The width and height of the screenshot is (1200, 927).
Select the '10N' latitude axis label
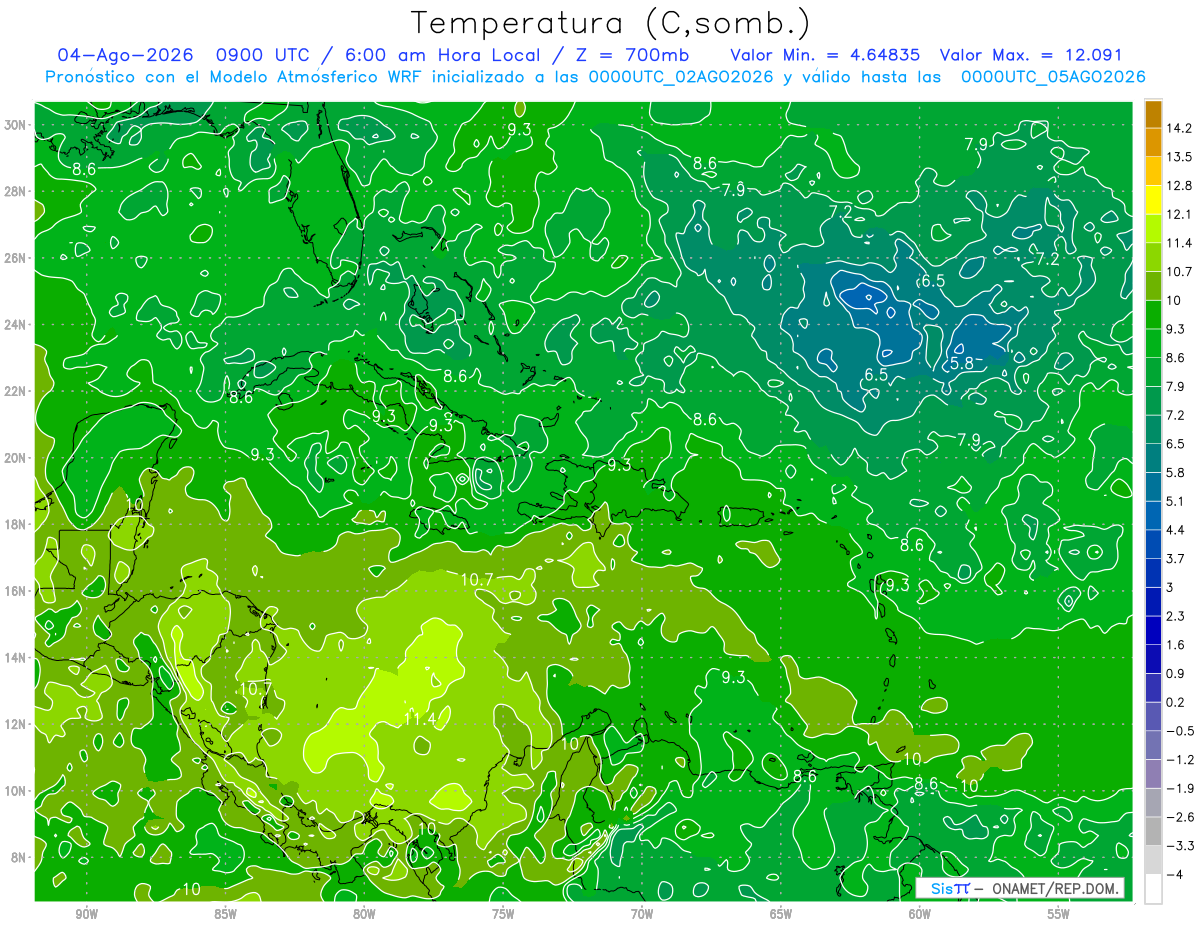pos(15,791)
